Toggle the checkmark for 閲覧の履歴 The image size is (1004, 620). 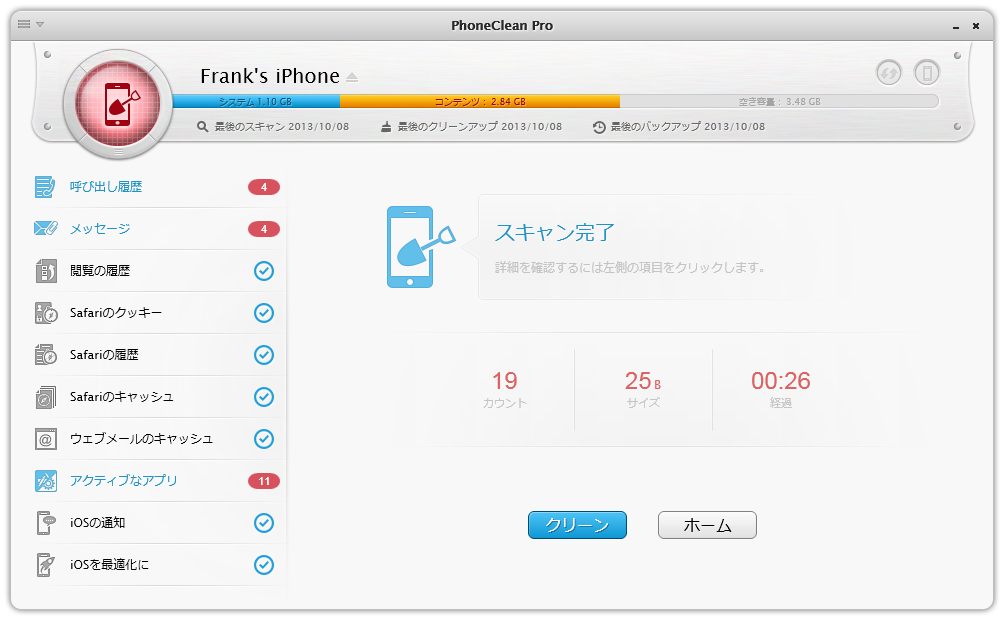264,271
